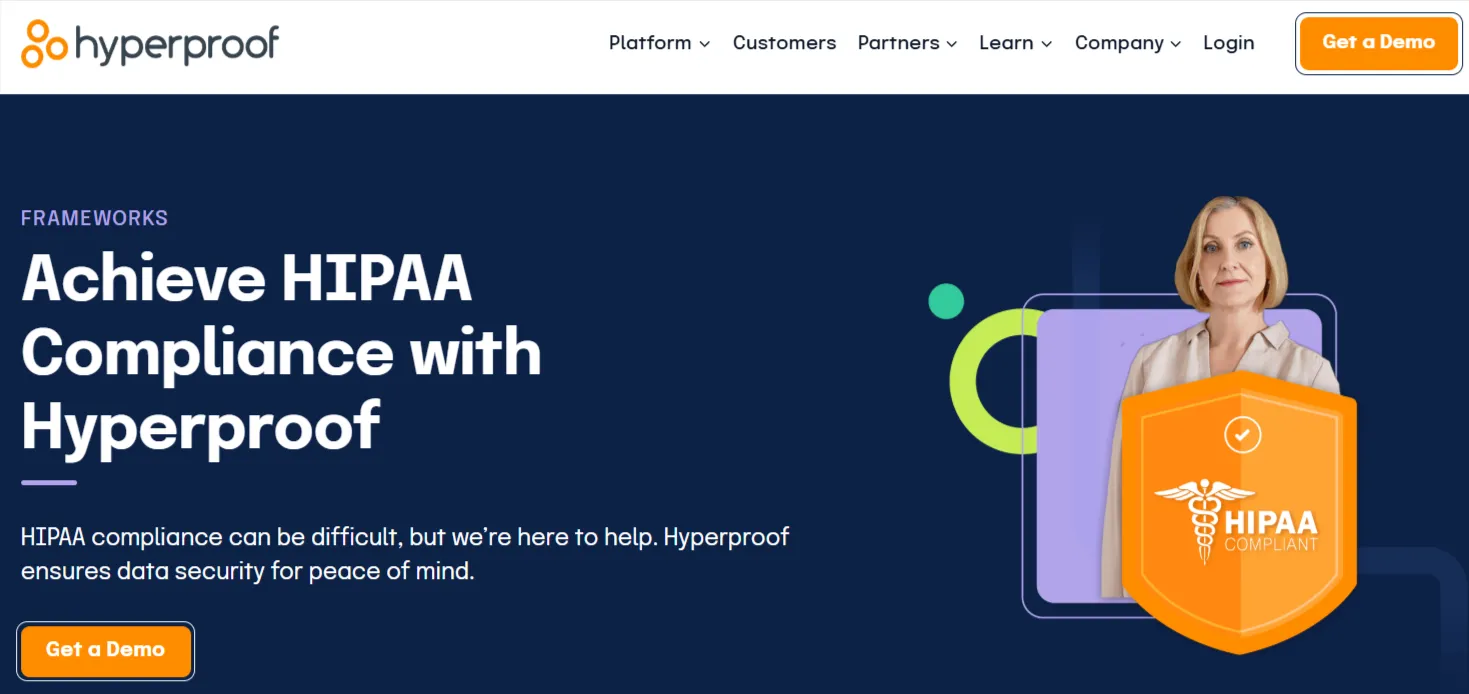1469x694 pixels.
Task: Click the orange HIPAA Compliant shield badge
Action: [1238, 512]
